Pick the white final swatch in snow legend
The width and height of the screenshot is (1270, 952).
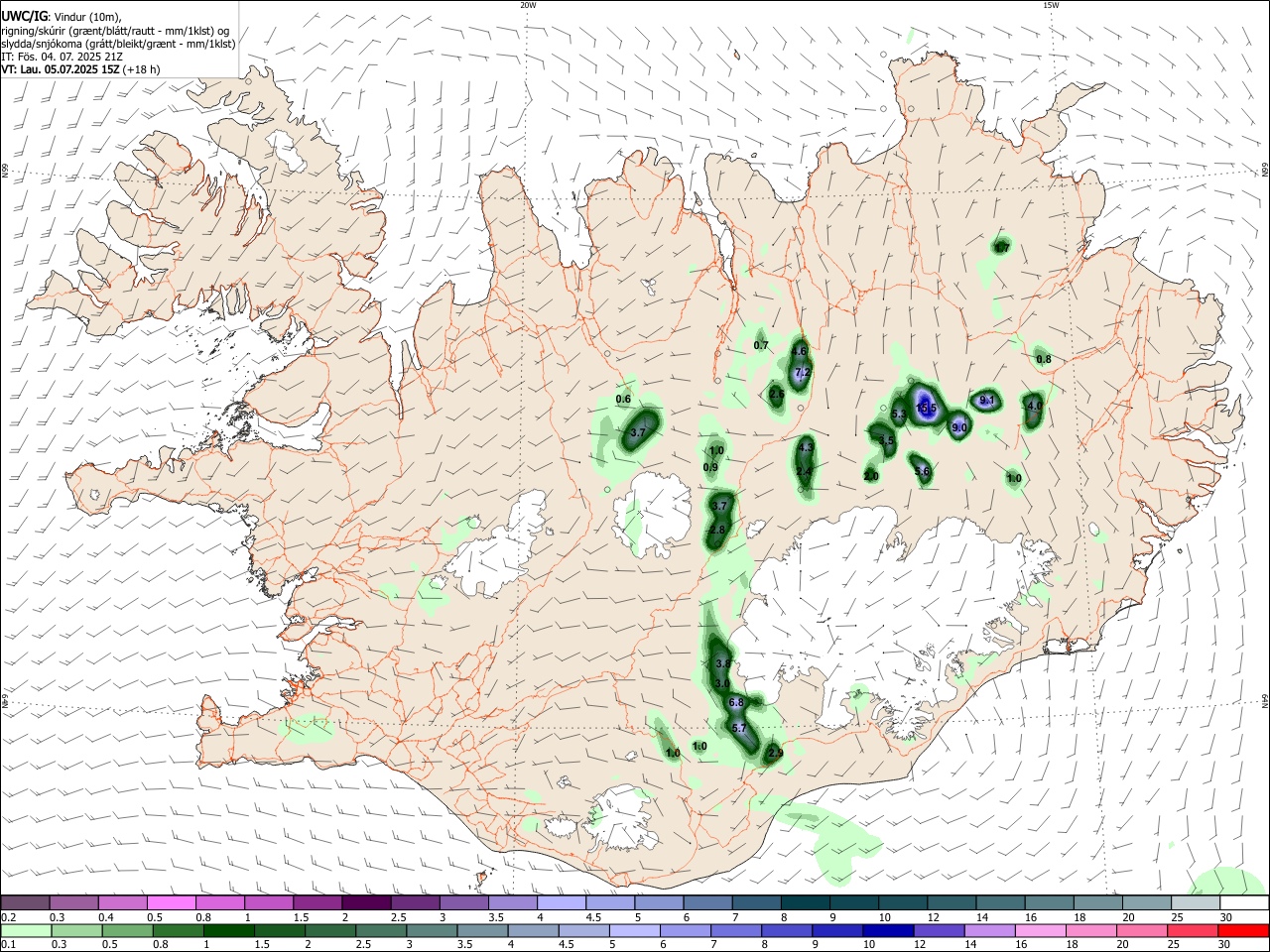click(x=1244, y=903)
